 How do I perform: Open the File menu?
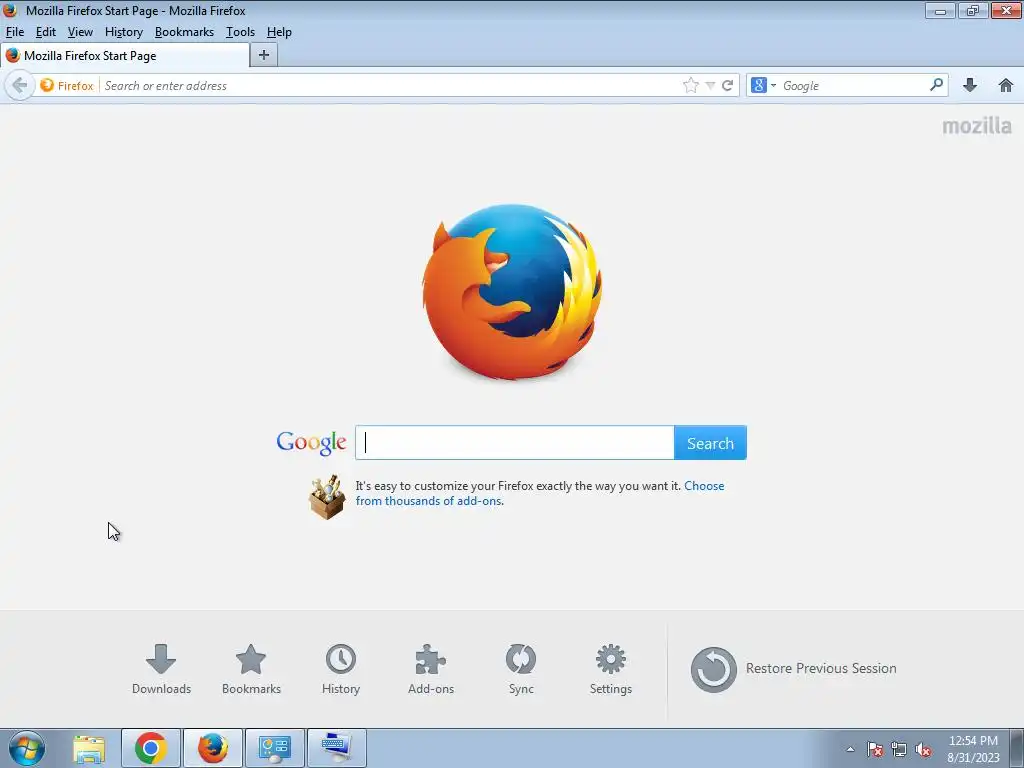coord(14,32)
